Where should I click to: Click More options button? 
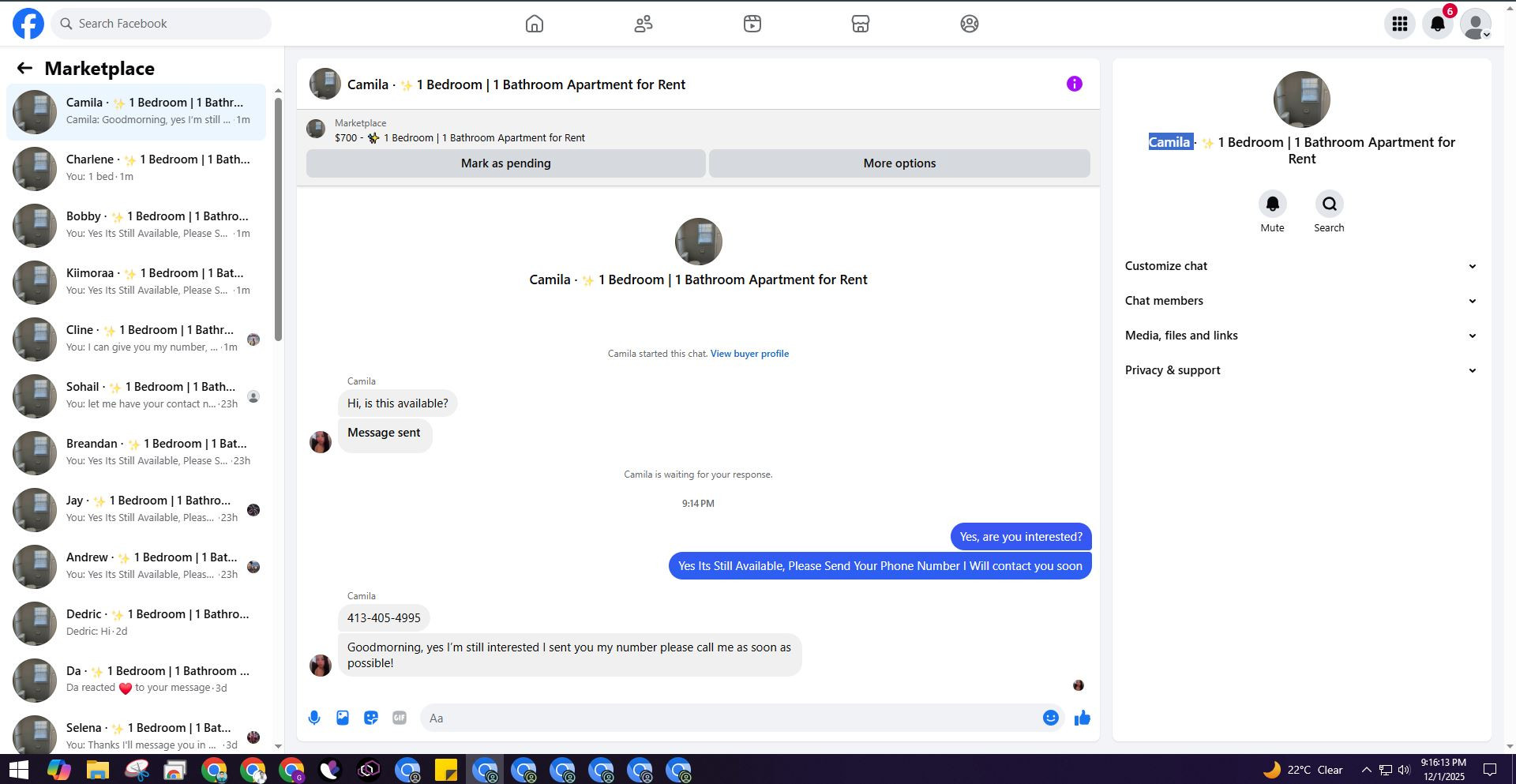[x=899, y=163]
